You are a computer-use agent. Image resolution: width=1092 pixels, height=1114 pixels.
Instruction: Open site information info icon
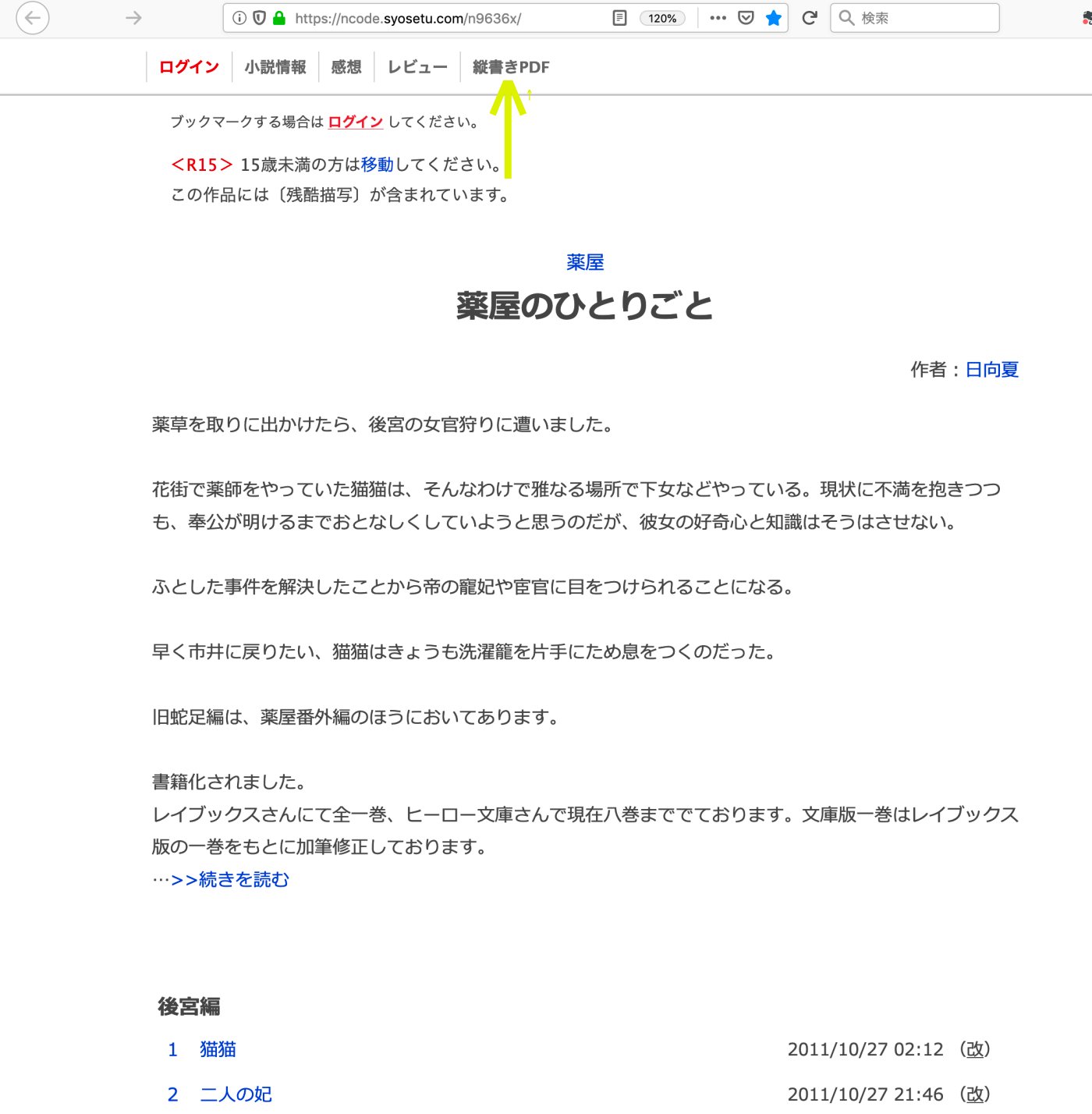pyautogui.click(x=239, y=18)
